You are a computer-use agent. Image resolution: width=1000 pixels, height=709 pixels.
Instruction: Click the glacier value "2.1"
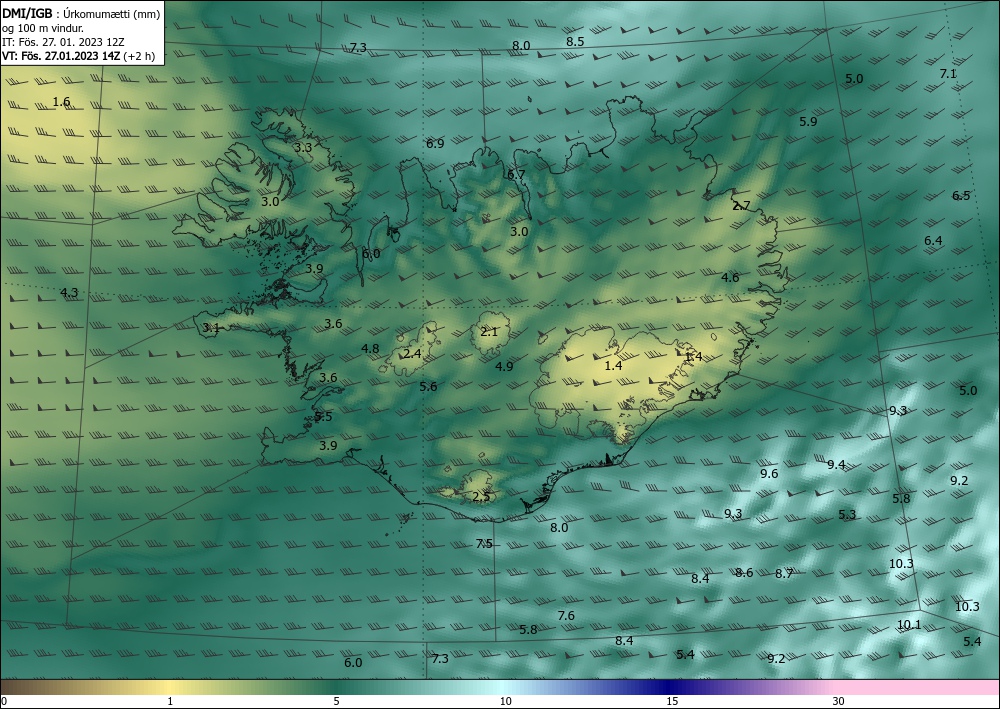click(489, 332)
